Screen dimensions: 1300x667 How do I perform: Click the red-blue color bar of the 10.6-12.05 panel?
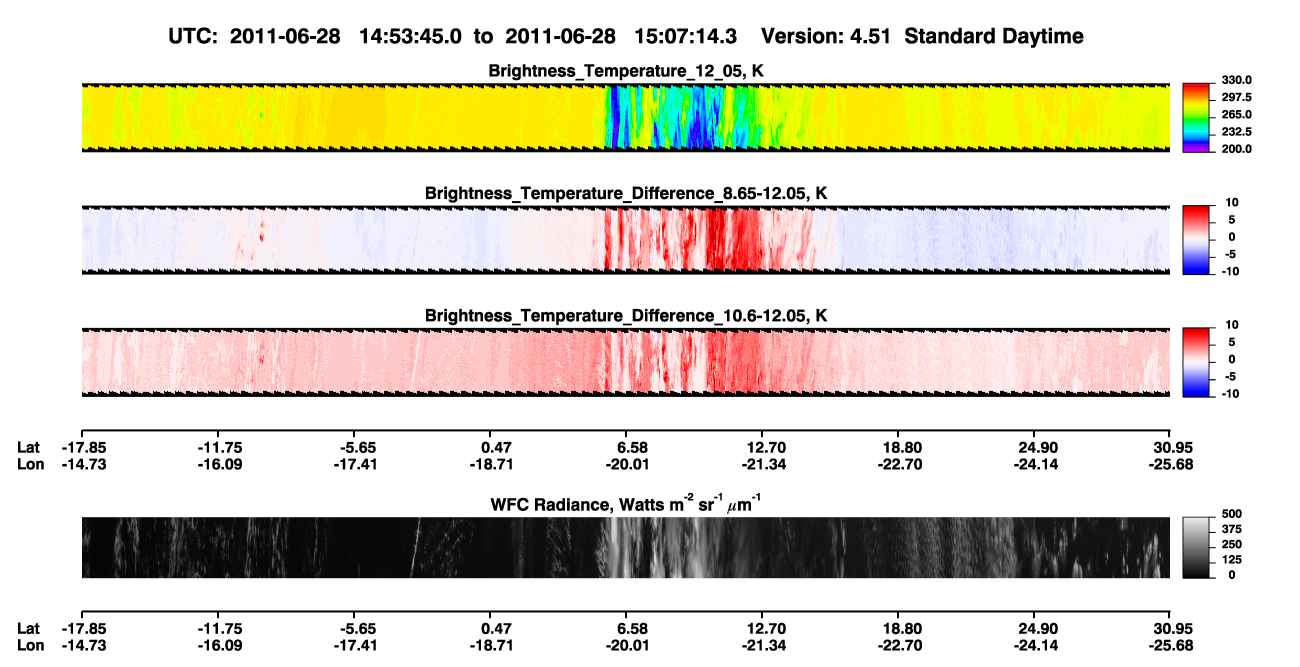point(1196,362)
